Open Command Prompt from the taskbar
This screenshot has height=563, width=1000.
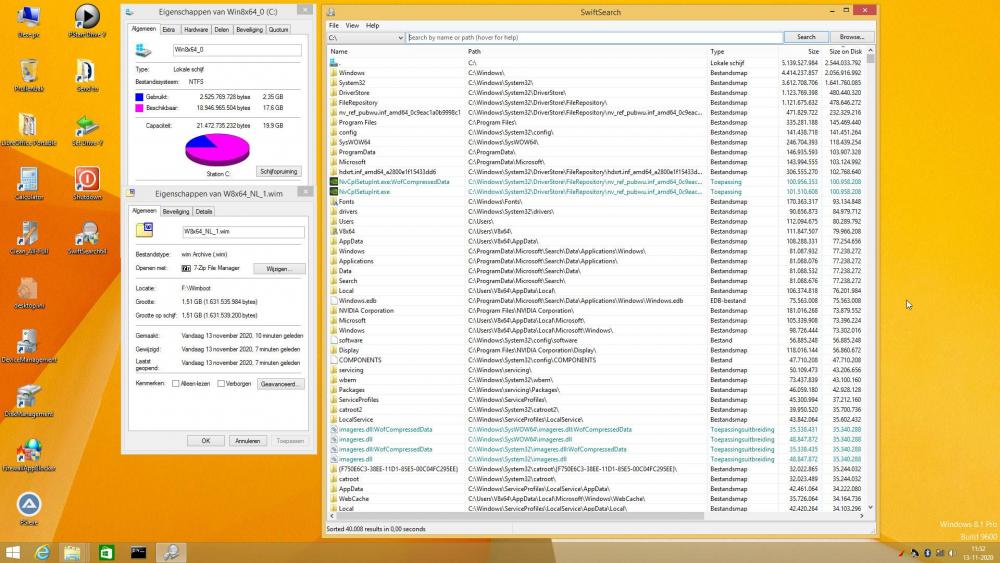click(x=139, y=552)
